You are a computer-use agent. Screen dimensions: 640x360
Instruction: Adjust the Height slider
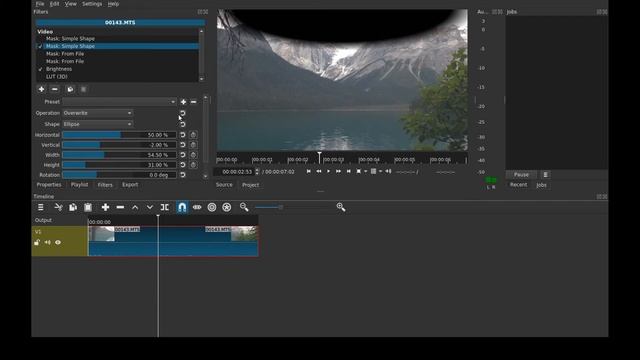click(119, 165)
